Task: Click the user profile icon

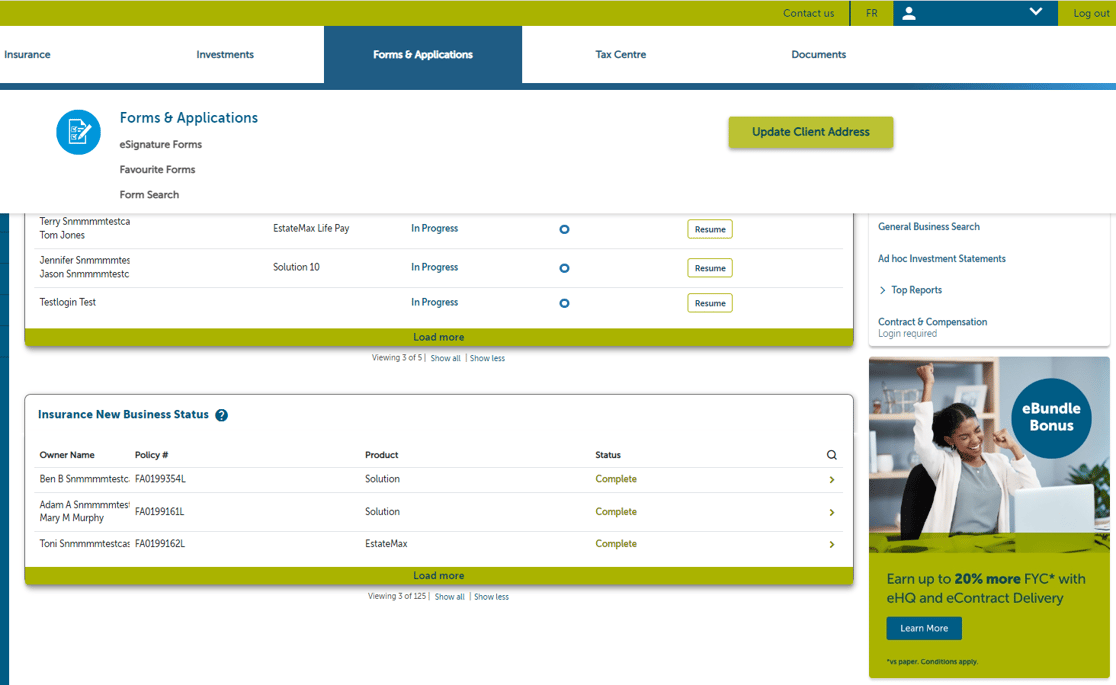Action: point(909,13)
